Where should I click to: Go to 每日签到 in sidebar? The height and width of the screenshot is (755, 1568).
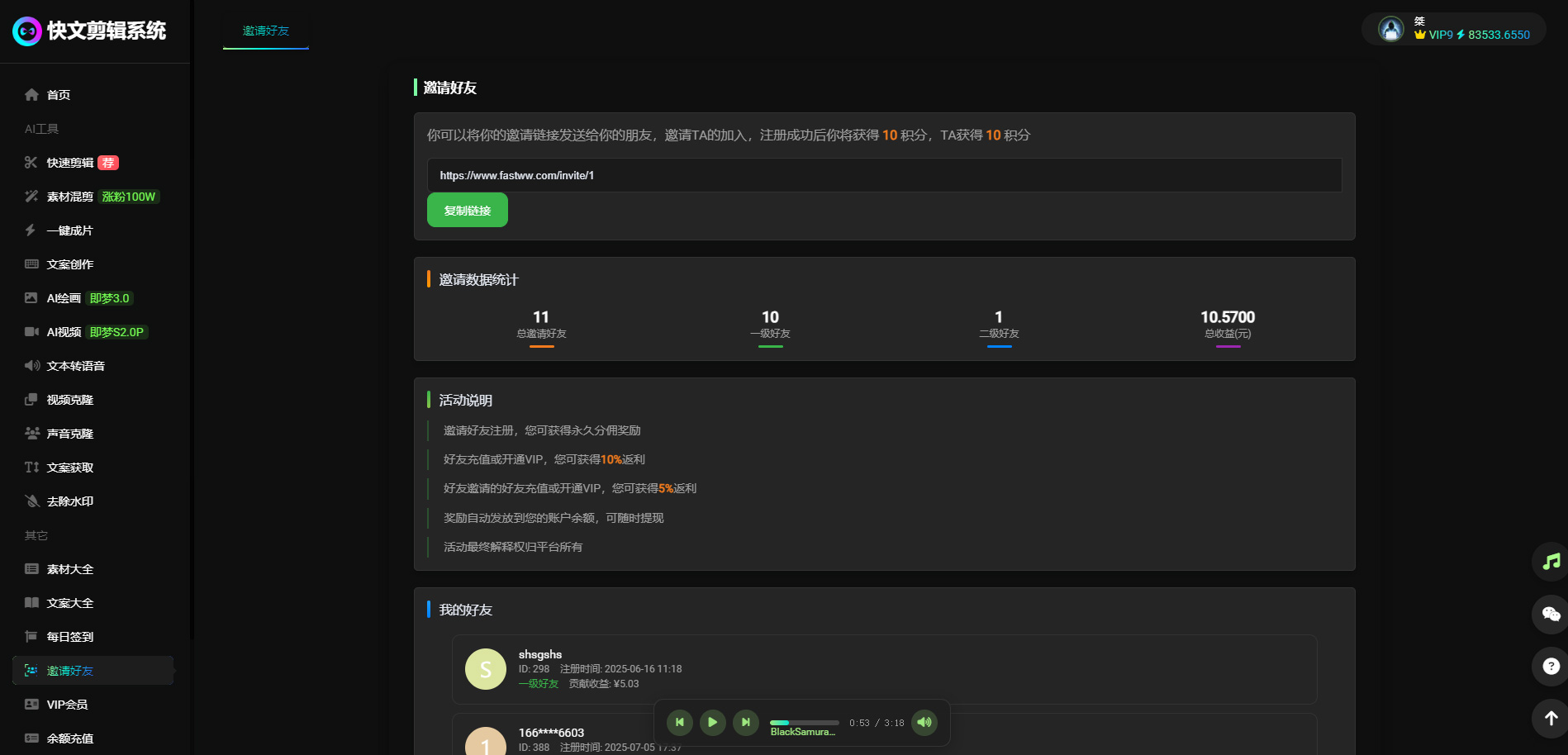click(70, 637)
